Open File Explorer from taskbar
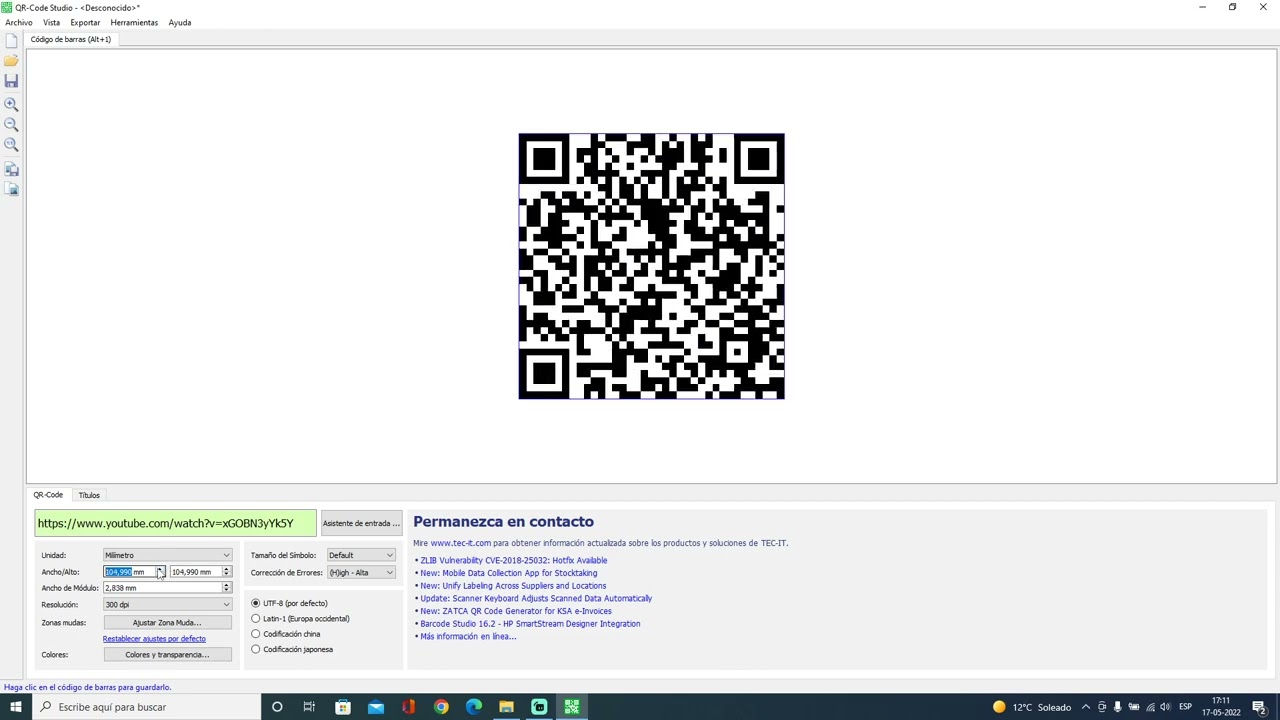1280x720 pixels. pos(506,707)
